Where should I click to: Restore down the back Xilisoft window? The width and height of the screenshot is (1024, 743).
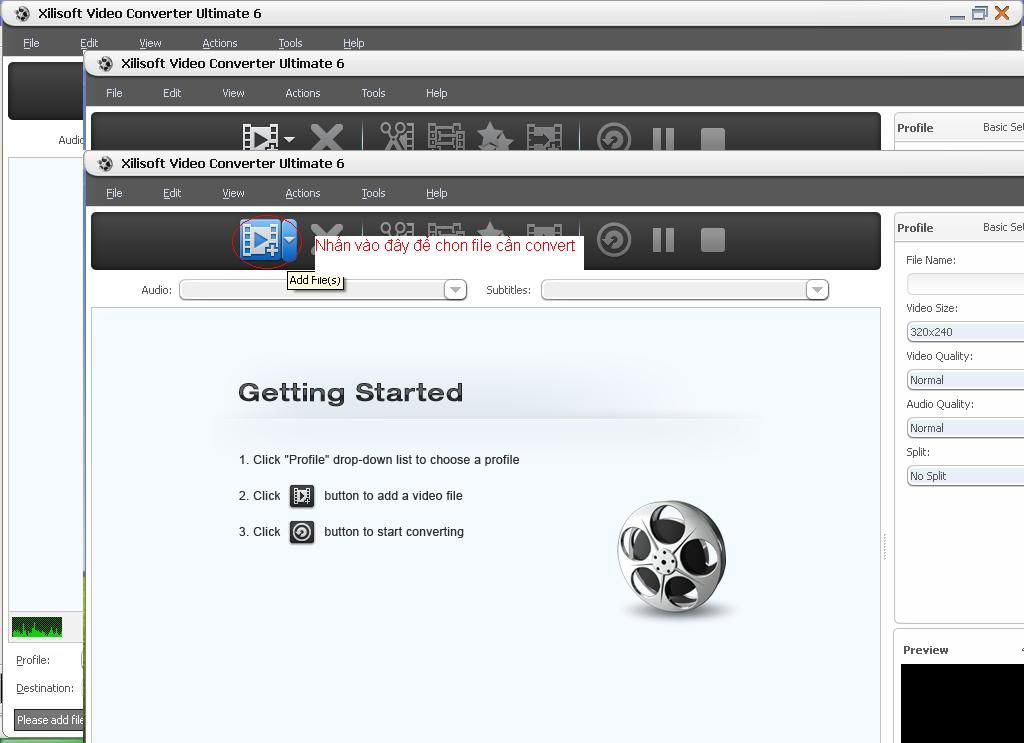(x=980, y=13)
